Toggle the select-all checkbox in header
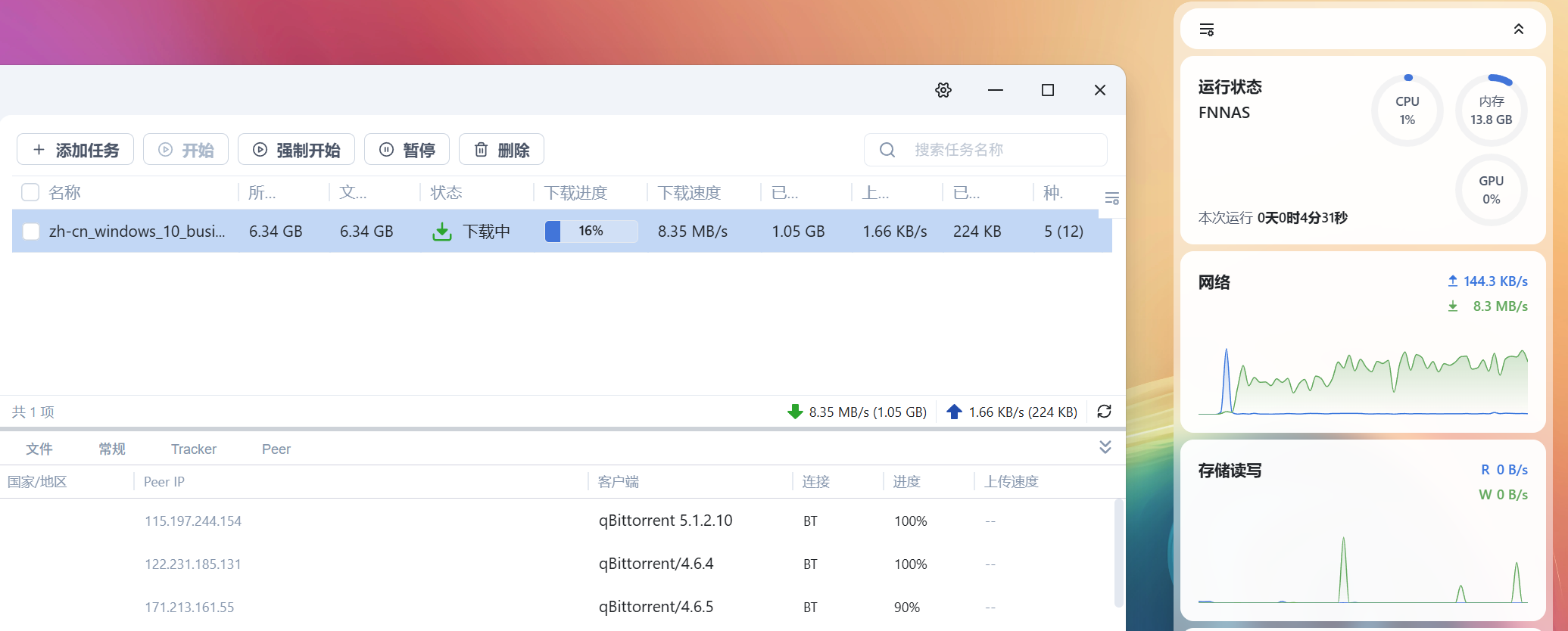 pyautogui.click(x=30, y=193)
